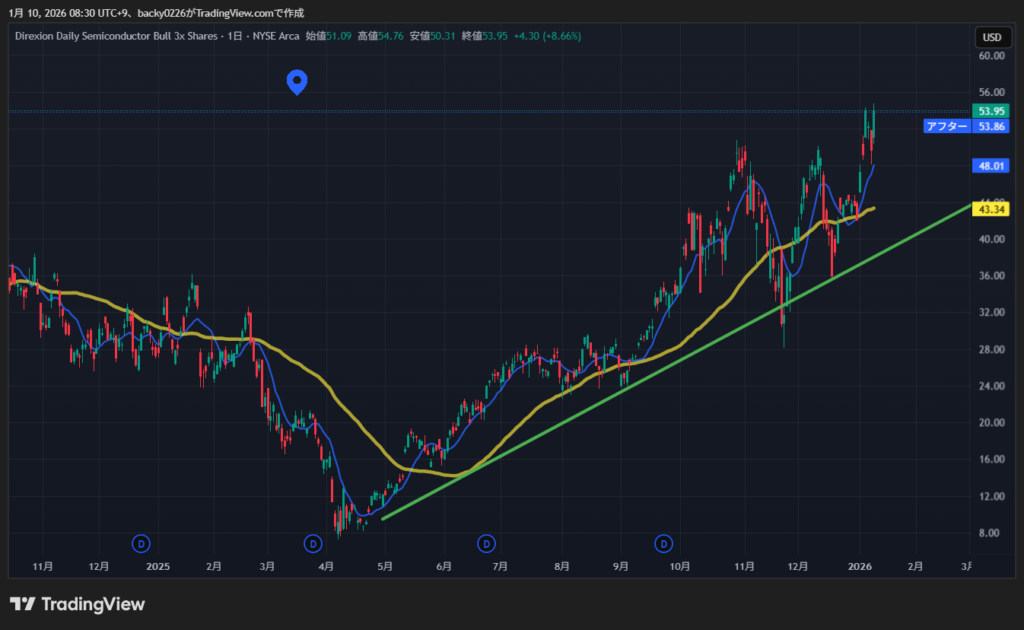Click the blue 48.01 moving average label
Image resolution: width=1024 pixels, height=630 pixels.
991,166
